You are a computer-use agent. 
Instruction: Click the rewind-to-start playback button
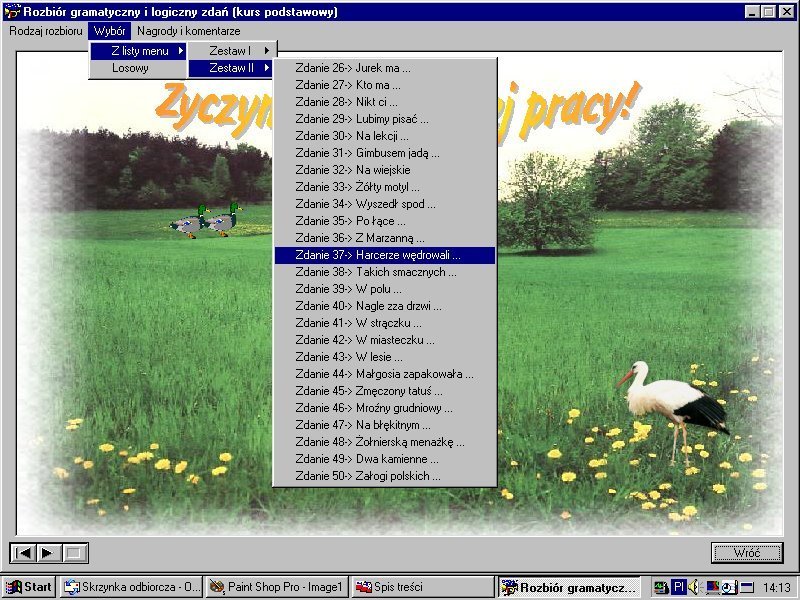tap(22, 552)
